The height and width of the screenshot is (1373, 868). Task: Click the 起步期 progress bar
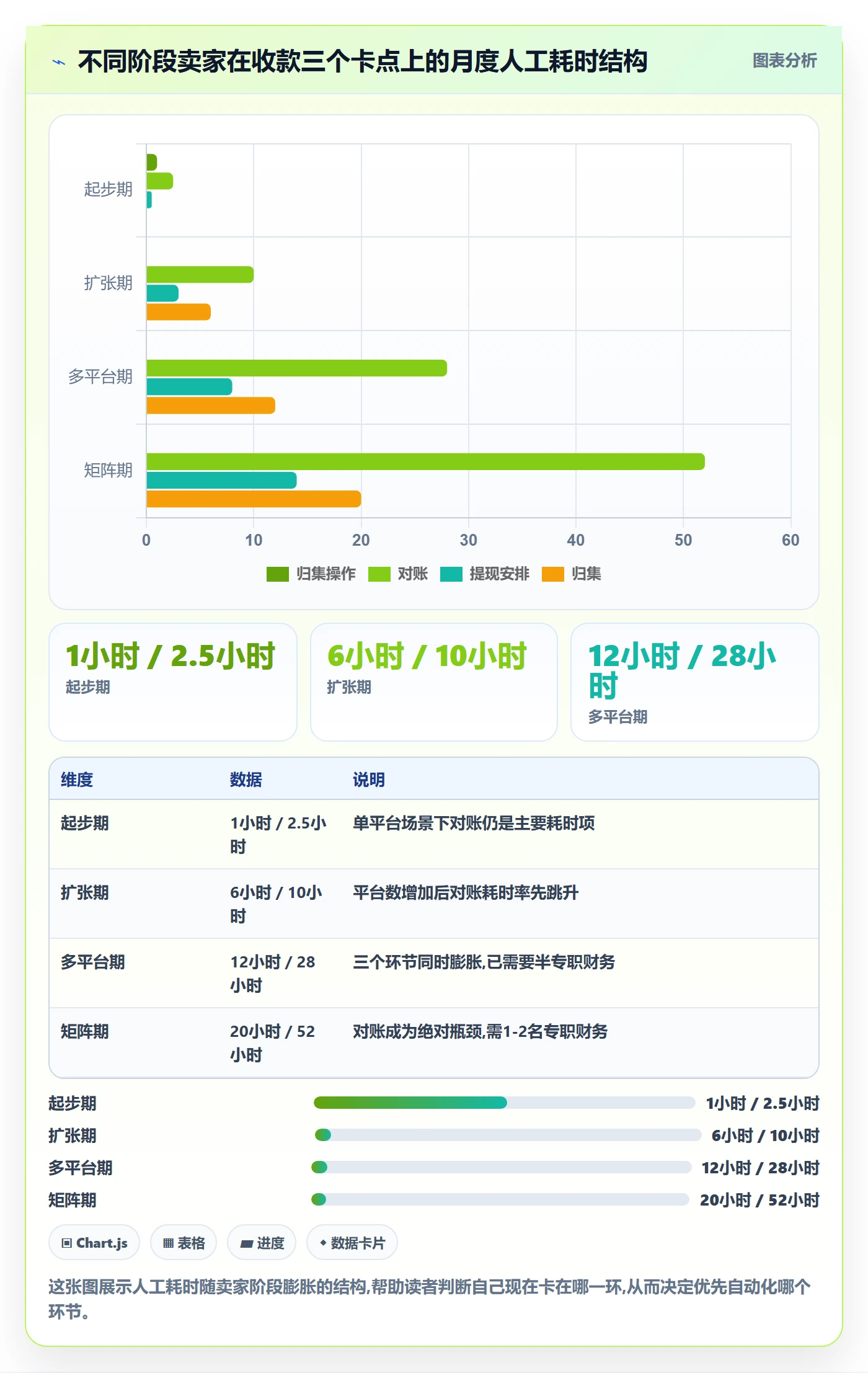point(504,1103)
